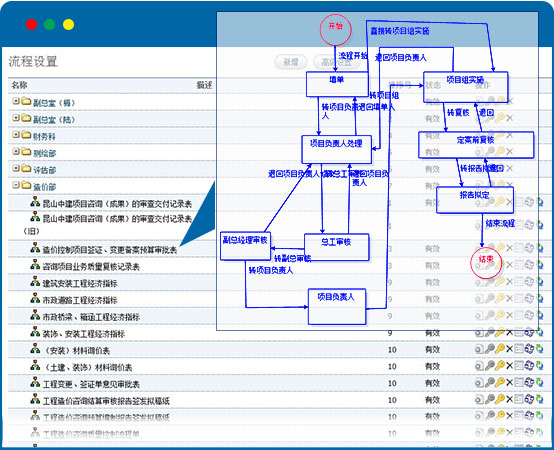
Task: Open form layout icon in （土建、装饰）材料询价表 row
Action: coord(519,366)
